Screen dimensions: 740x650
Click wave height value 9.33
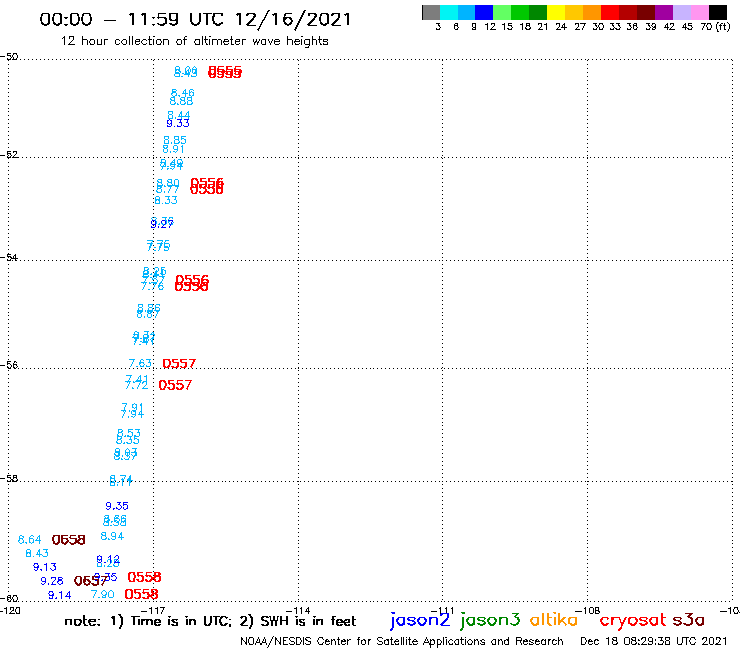pos(178,123)
